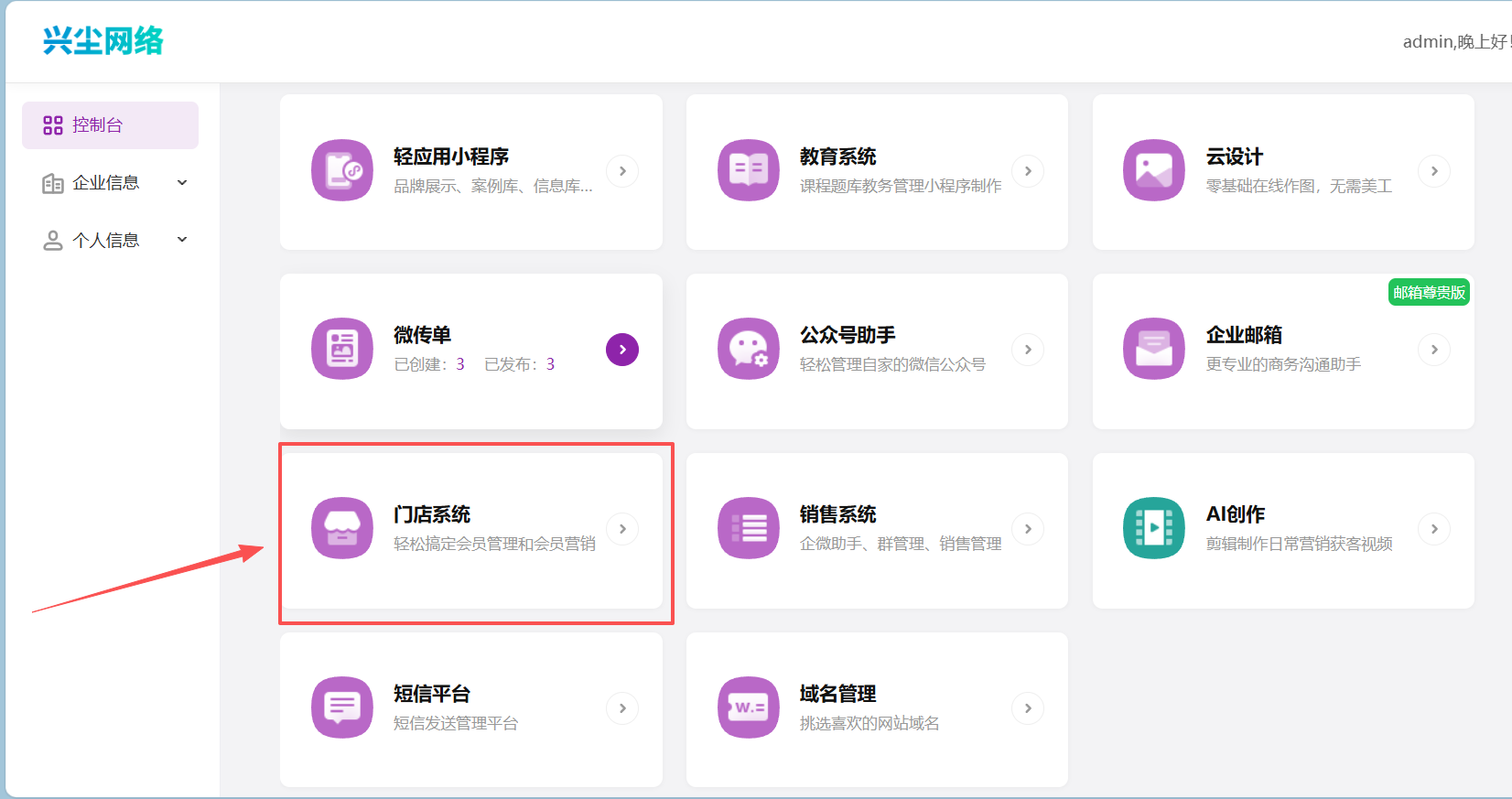
Task: Click the 控制台 grid icon in sidebar
Action: click(x=53, y=125)
